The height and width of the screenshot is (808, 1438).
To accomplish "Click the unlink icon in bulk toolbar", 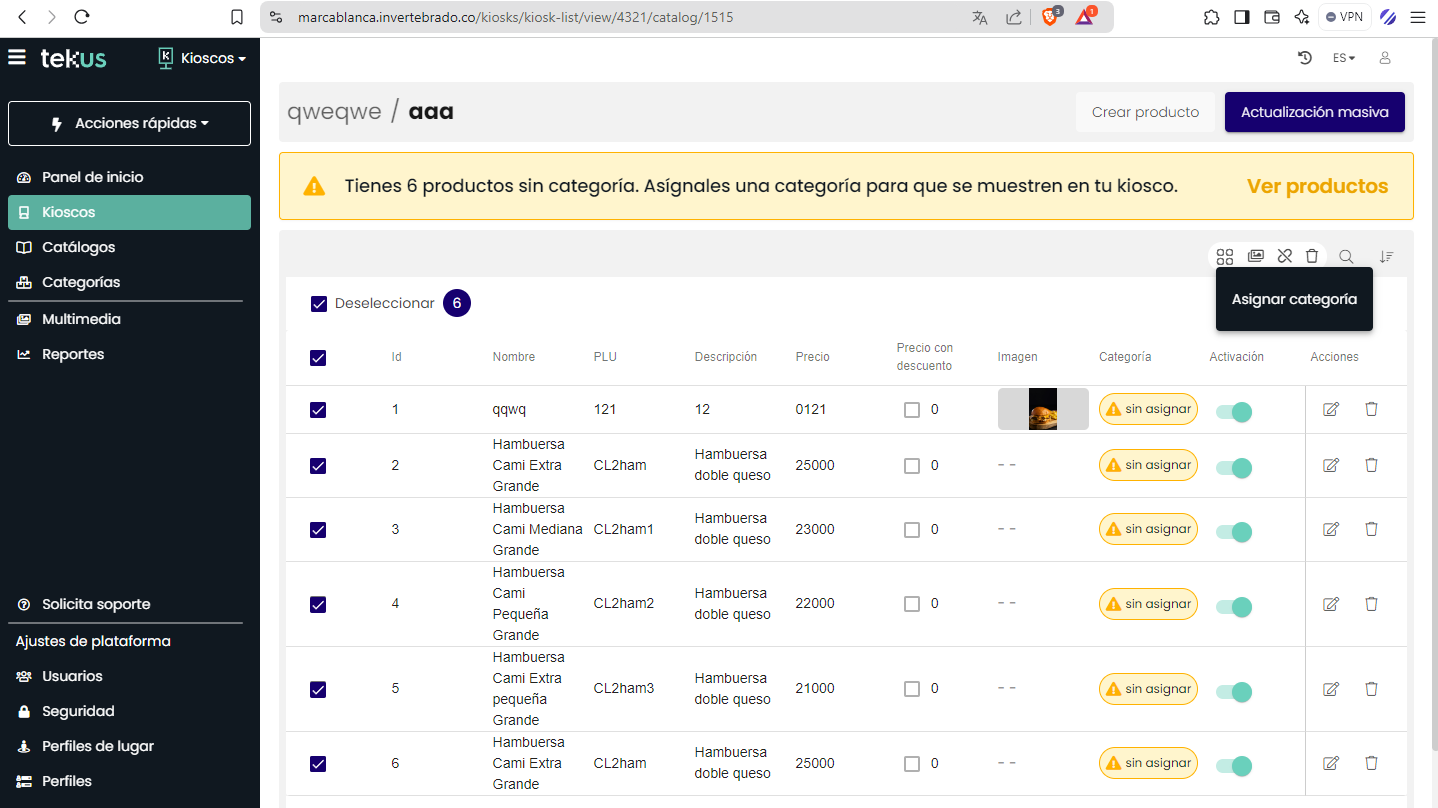I will [1285, 257].
